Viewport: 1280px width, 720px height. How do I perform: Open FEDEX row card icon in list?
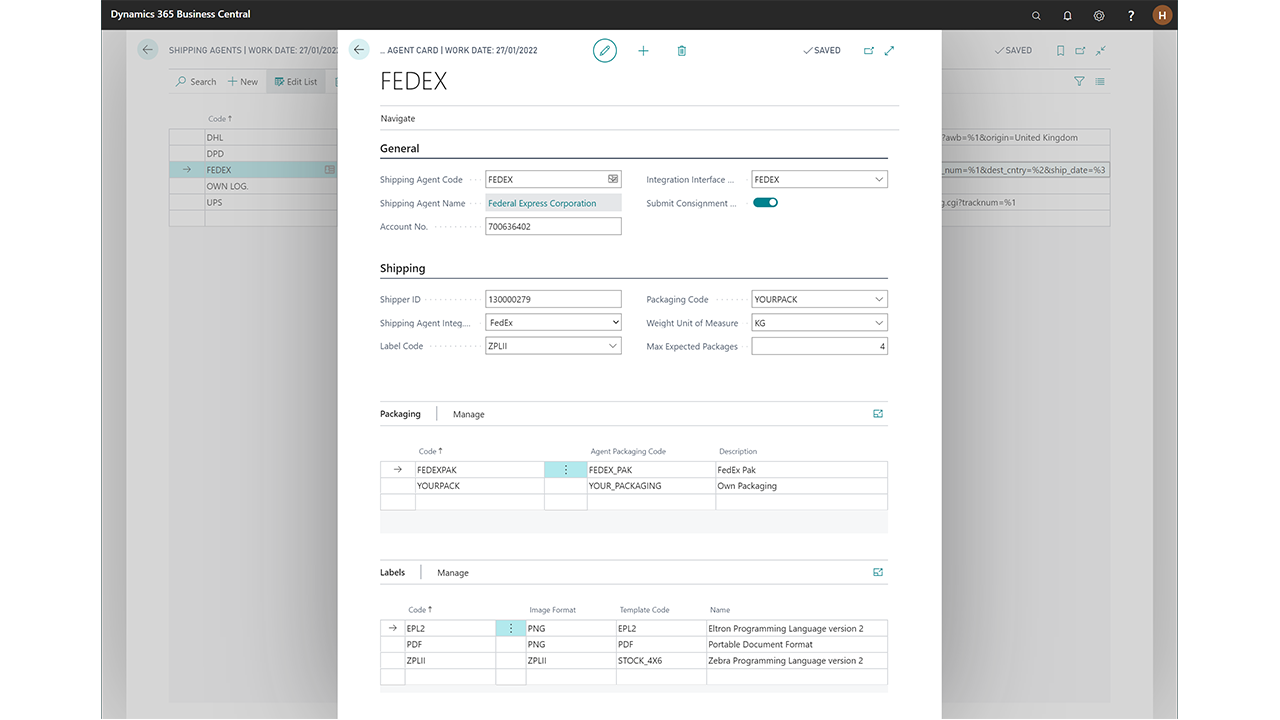[329, 170]
